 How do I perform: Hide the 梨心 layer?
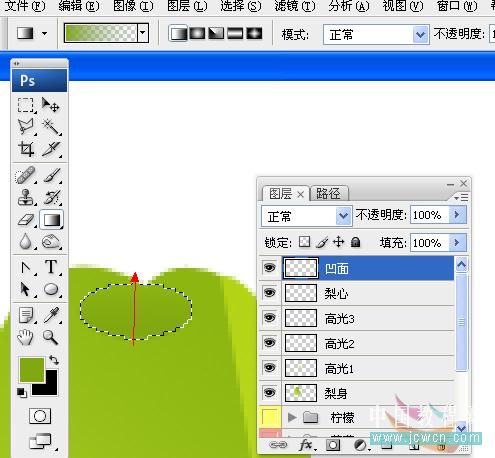pyautogui.click(x=270, y=293)
